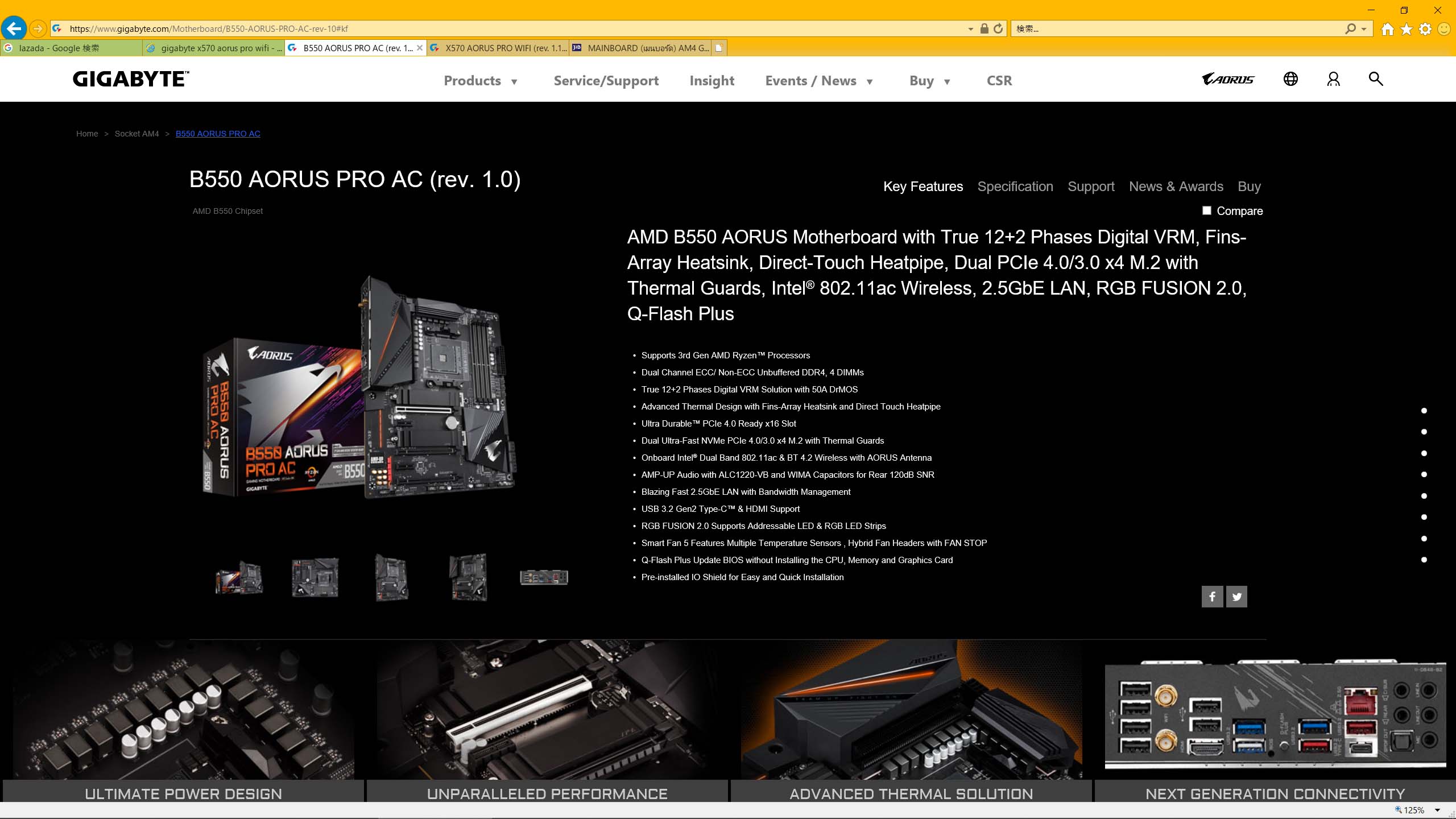This screenshot has height=819, width=1456.
Task: Click the search magnifier in browser search box
Action: click(x=1350, y=28)
